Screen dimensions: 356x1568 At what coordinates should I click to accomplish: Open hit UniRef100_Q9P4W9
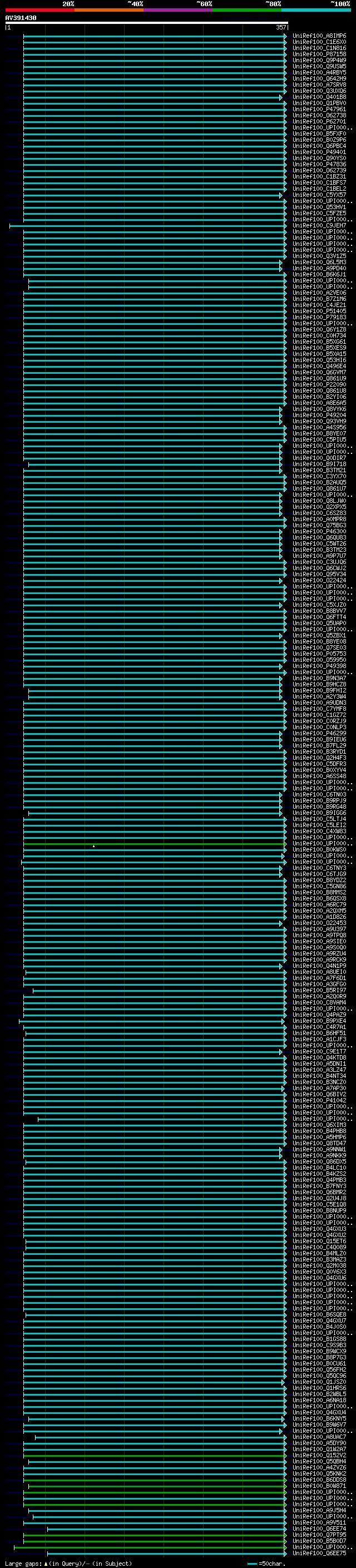click(x=319, y=60)
